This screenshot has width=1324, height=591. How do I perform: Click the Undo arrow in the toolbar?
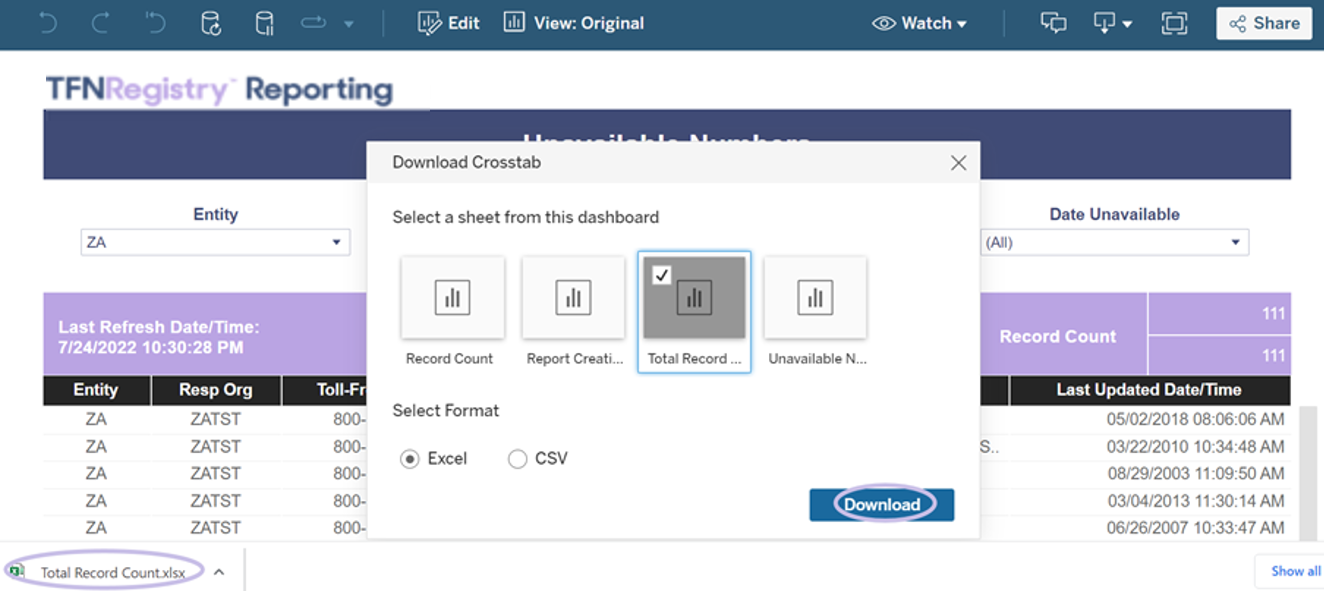[x=47, y=23]
